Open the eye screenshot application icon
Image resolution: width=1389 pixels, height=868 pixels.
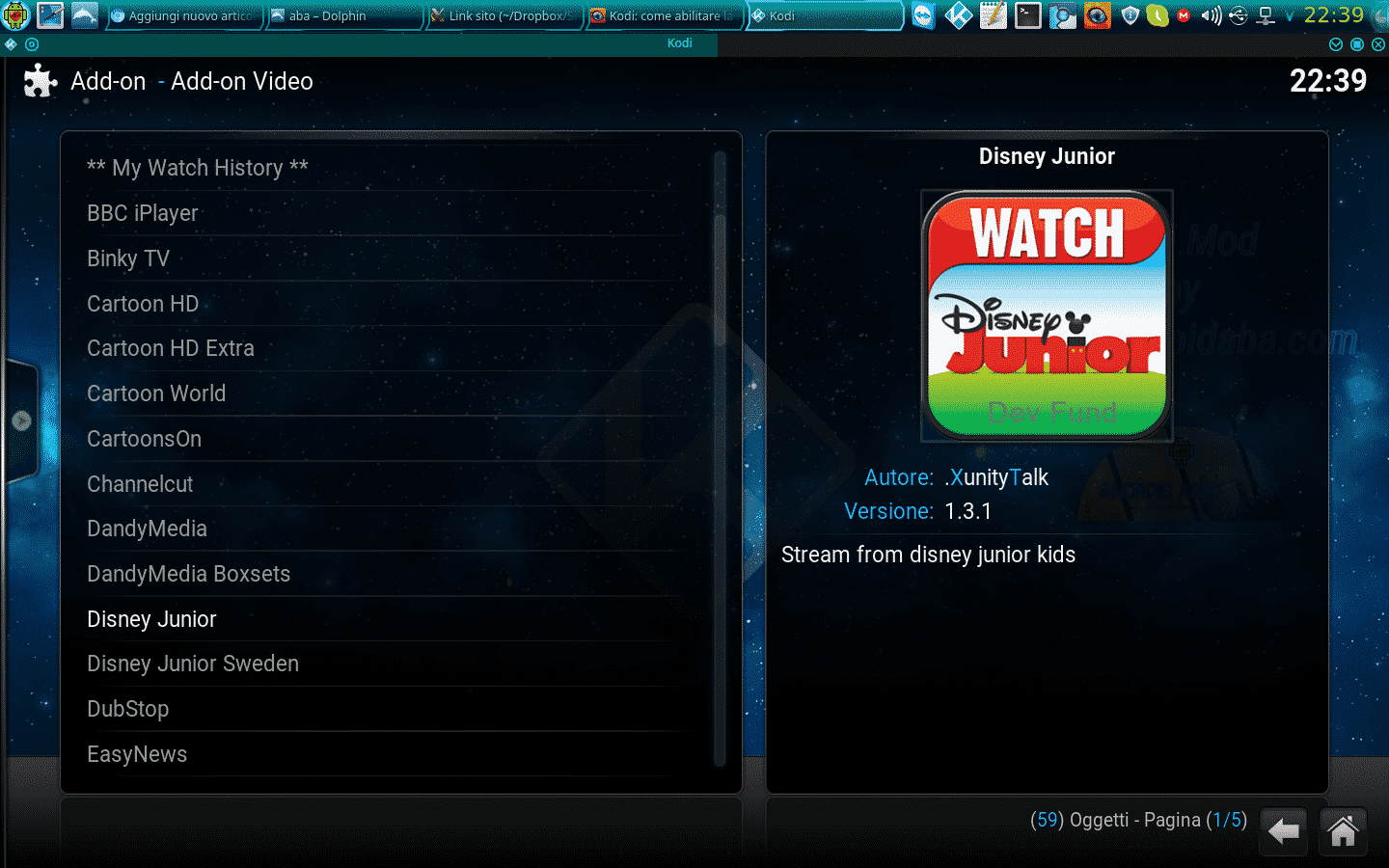1097,15
